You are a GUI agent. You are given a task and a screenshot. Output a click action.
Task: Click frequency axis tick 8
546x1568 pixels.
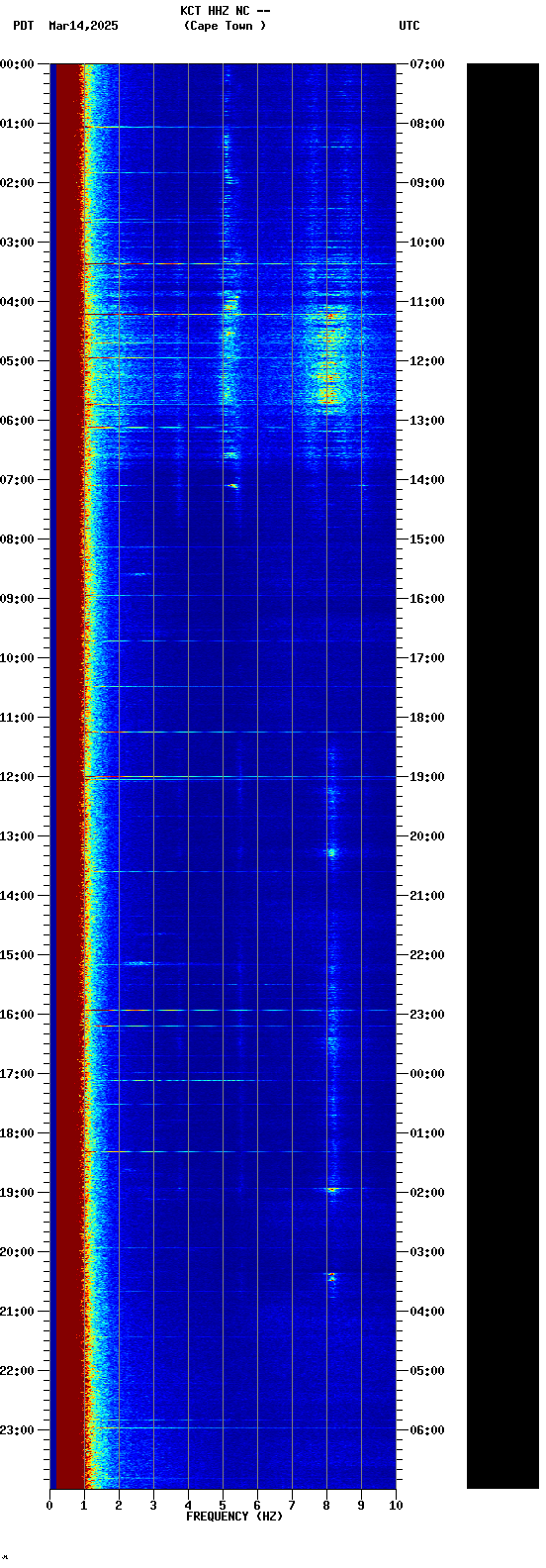coord(326,1506)
